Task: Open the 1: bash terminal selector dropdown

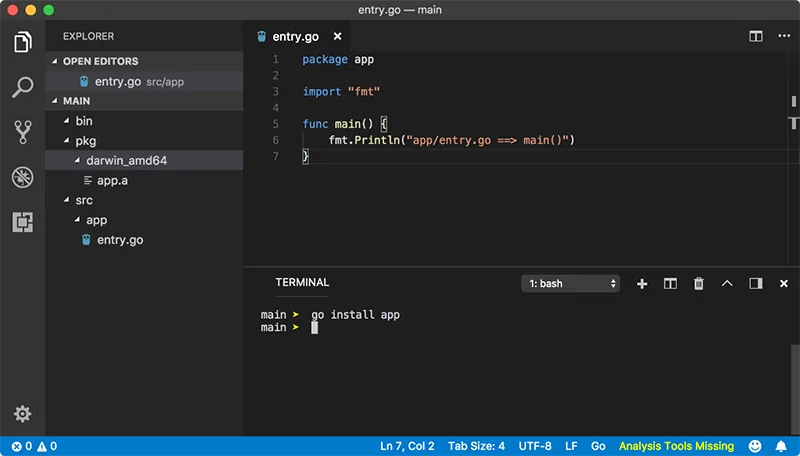Action: (570, 284)
